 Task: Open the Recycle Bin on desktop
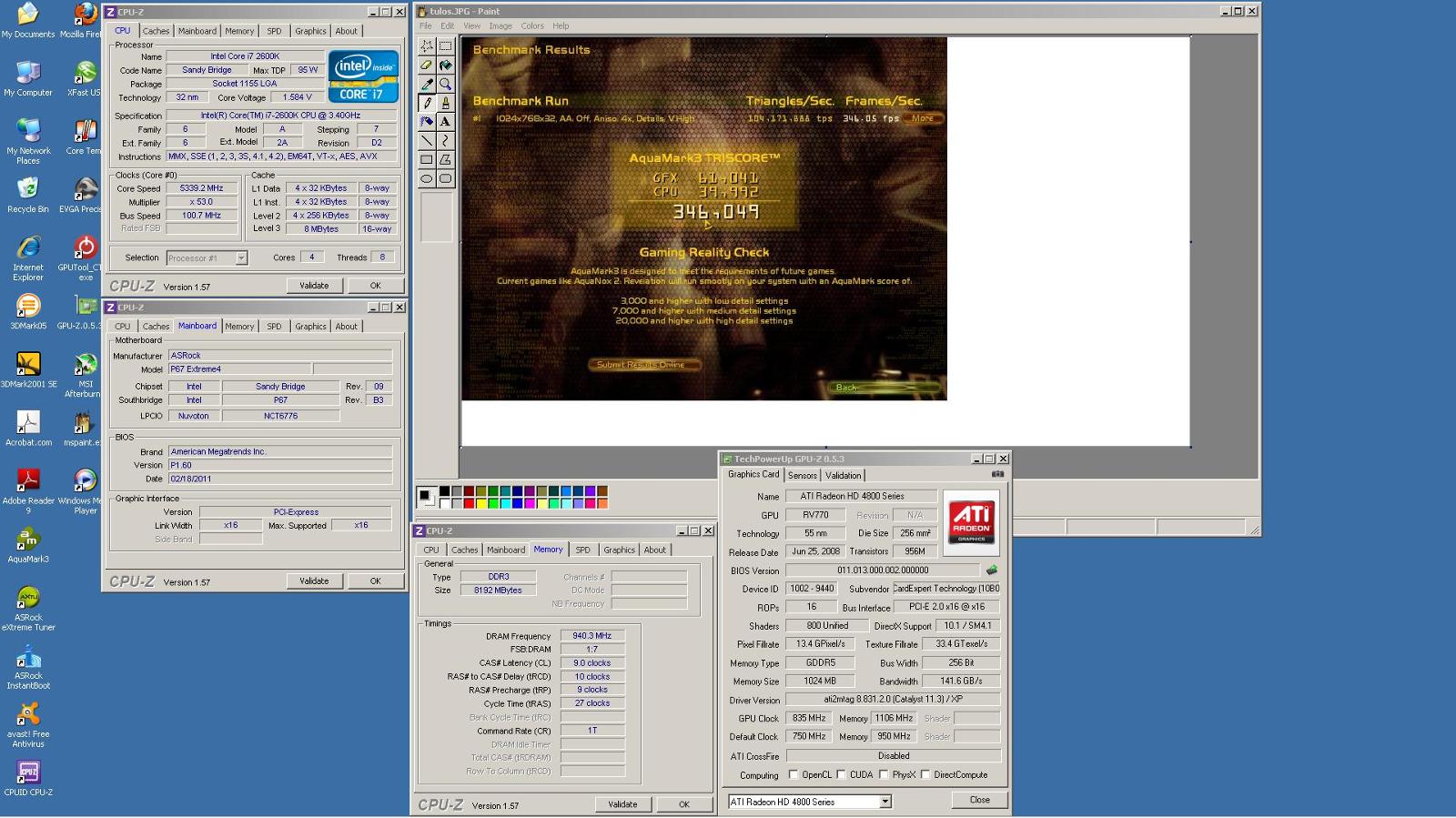28,196
